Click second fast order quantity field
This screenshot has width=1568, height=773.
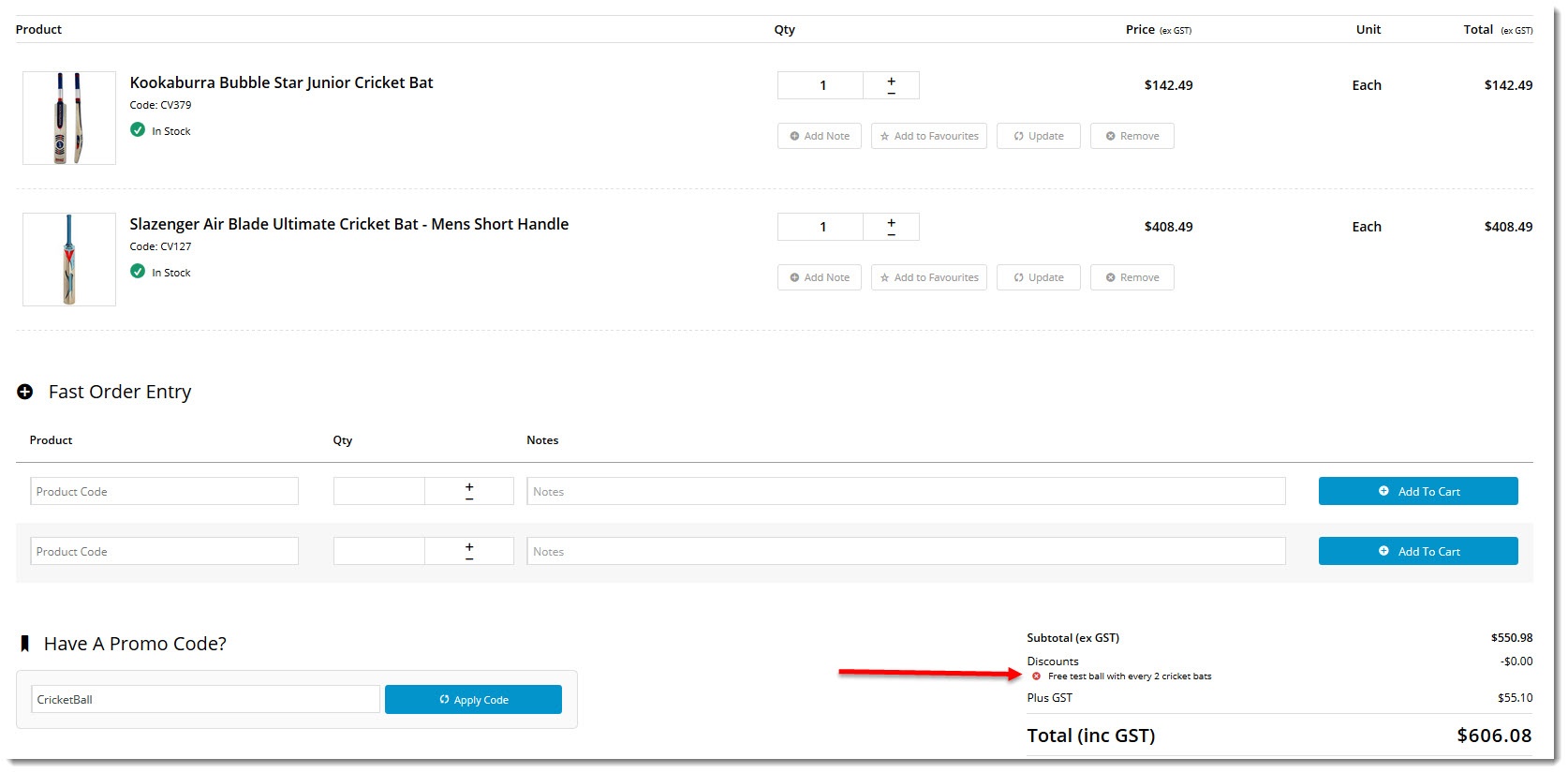pyautogui.click(x=379, y=551)
